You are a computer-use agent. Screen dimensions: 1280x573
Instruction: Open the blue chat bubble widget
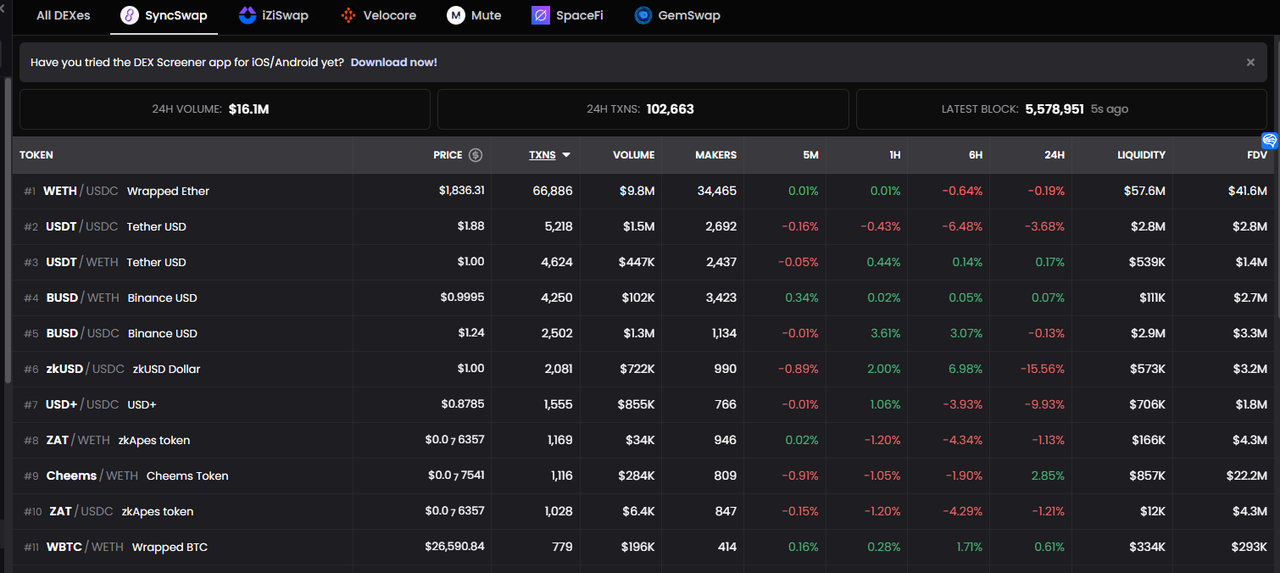1269,141
